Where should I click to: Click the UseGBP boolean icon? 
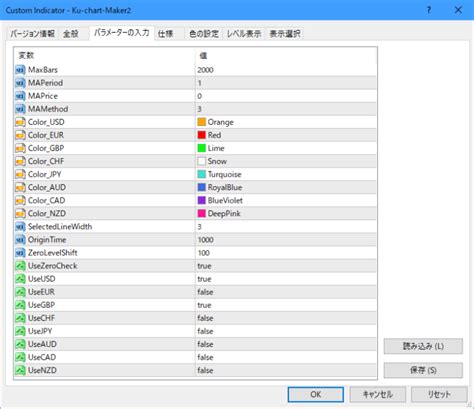[20, 305]
